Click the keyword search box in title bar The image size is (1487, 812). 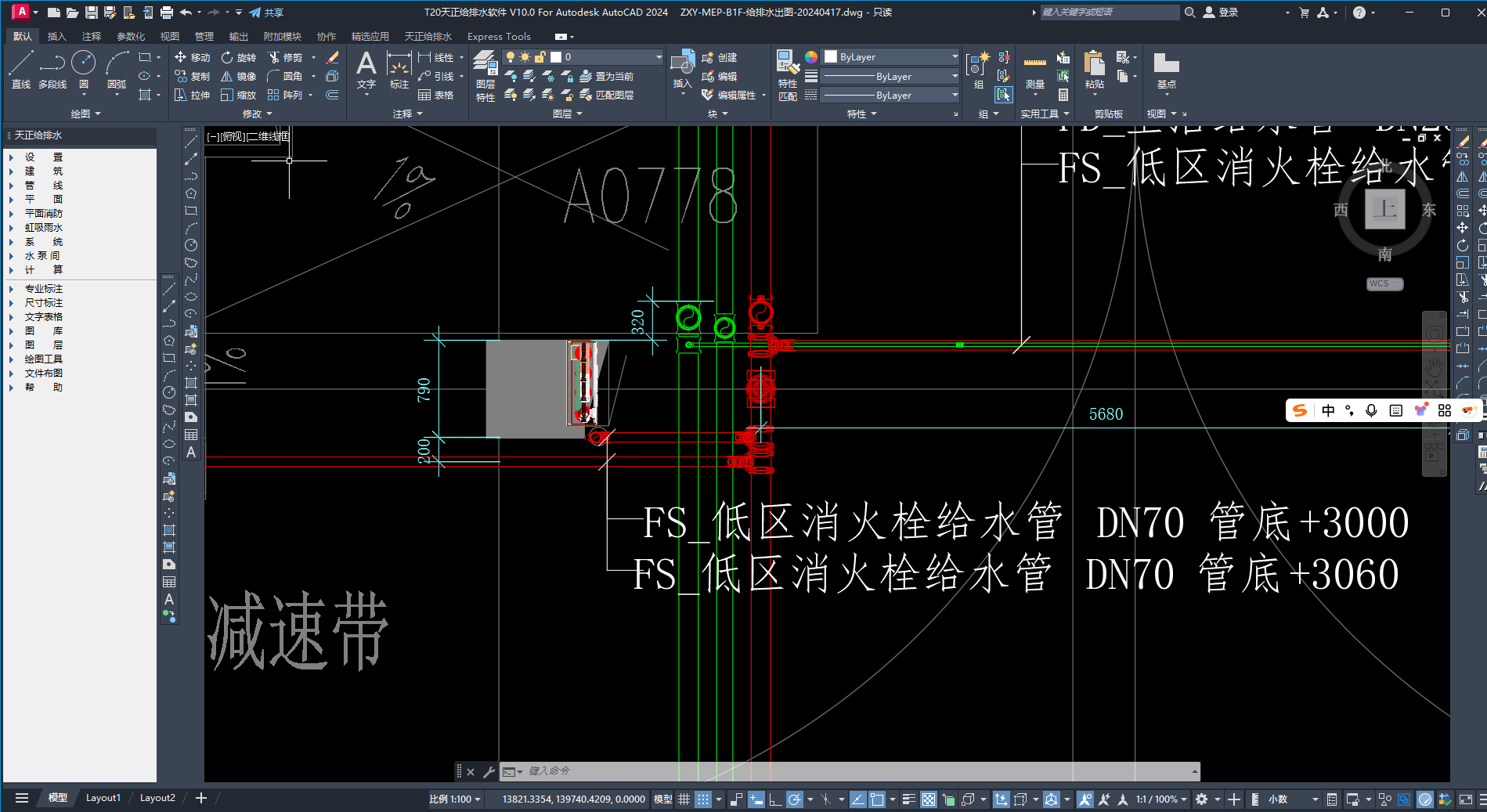point(1110,13)
